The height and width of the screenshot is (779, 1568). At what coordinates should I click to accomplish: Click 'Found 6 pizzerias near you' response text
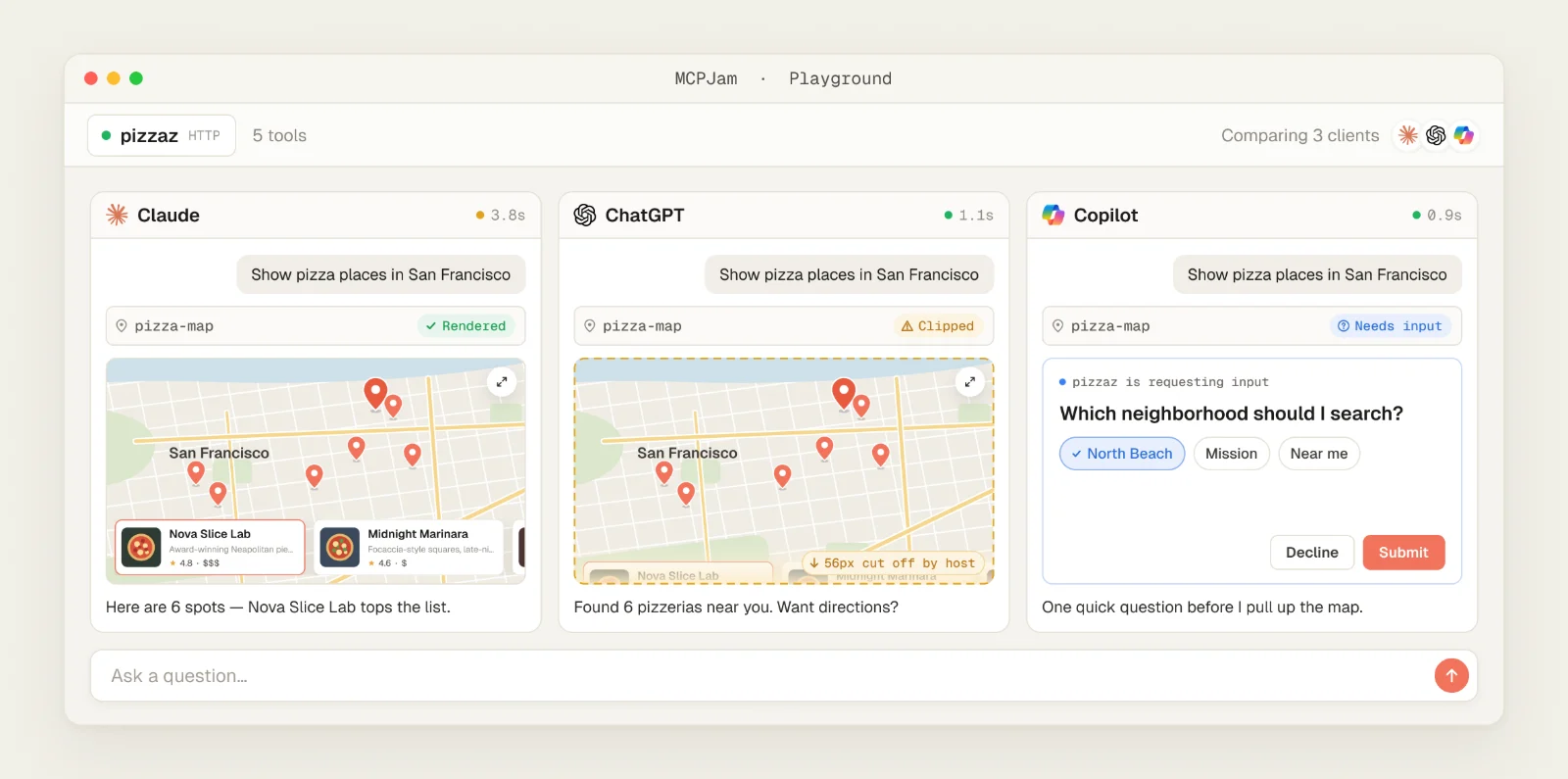[736, 607]
